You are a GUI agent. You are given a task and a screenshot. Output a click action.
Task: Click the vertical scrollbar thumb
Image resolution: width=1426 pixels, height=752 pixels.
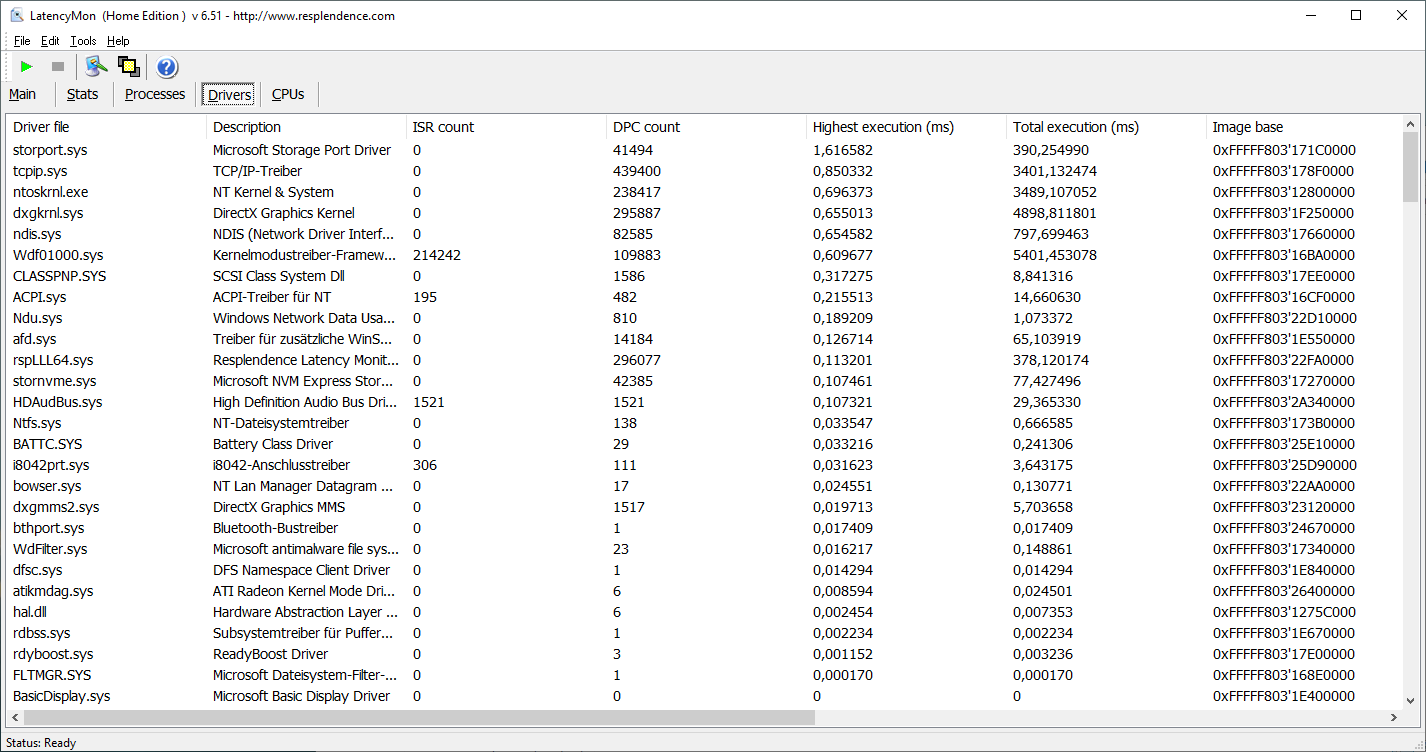[x=1410, y=167]
